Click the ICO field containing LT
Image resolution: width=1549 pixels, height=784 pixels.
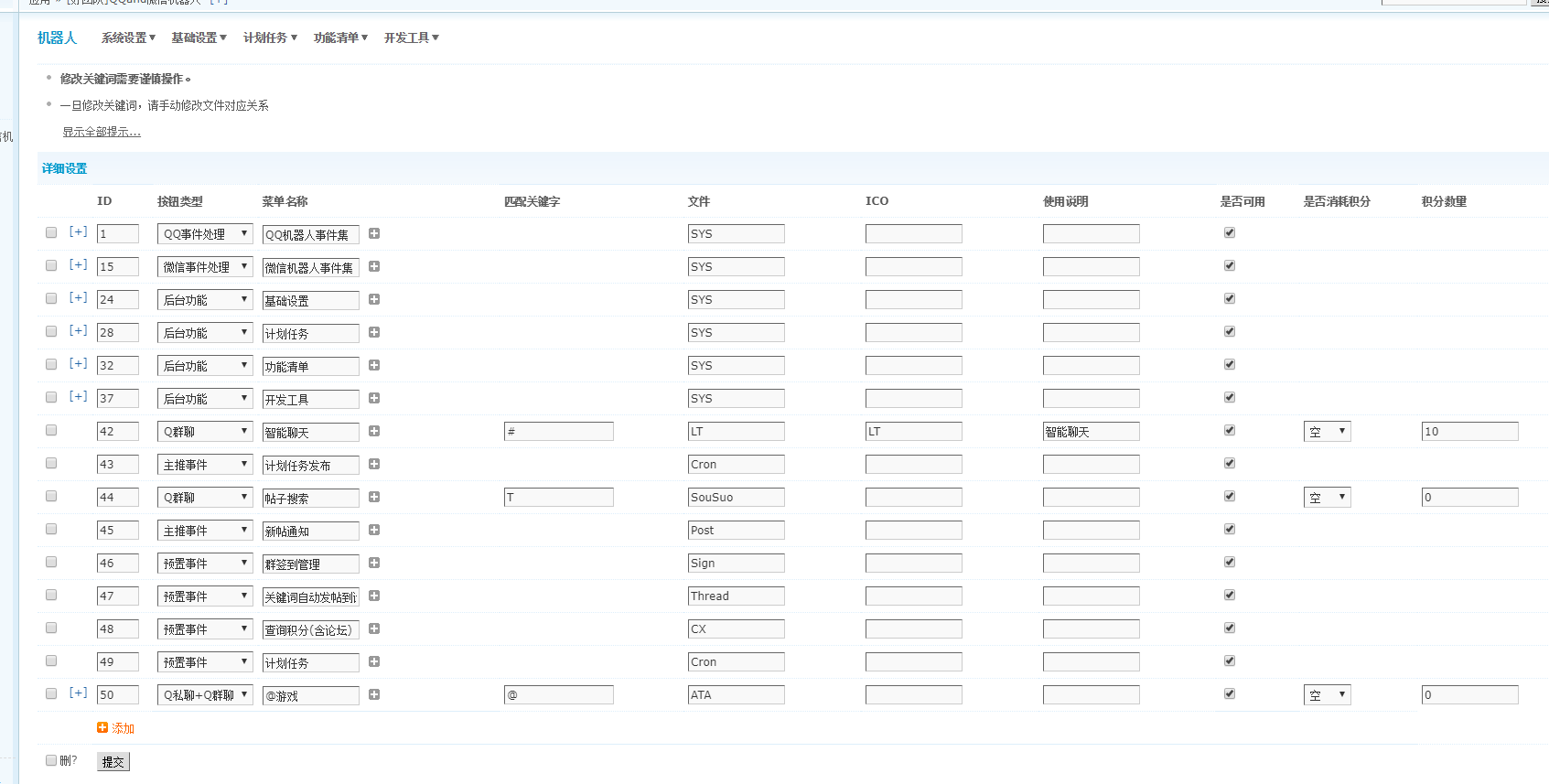pyautogui.click(x=914, y=432)
